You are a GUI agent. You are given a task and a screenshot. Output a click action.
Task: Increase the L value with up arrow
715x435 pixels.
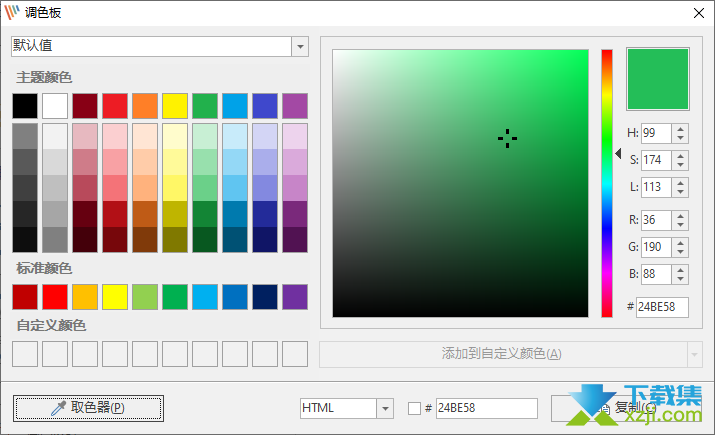coord(680,183)
